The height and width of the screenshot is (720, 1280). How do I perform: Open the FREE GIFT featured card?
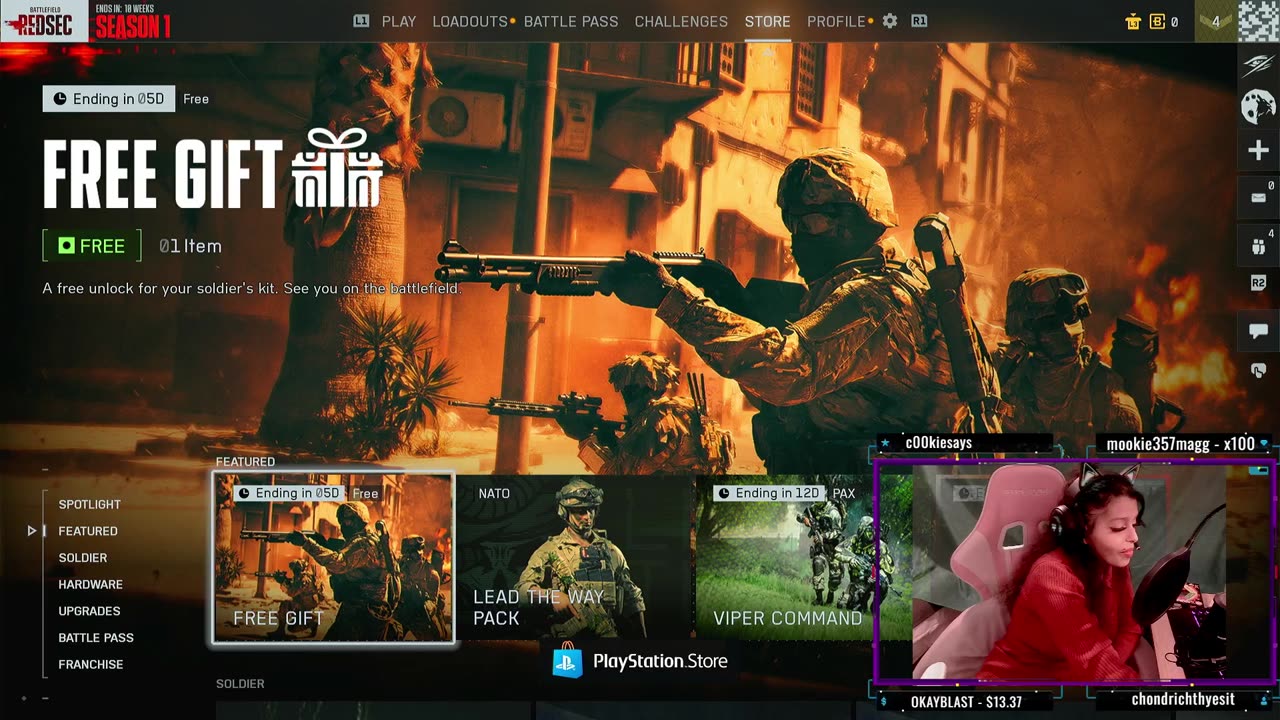pyautogui.click(x=333, y=558)
